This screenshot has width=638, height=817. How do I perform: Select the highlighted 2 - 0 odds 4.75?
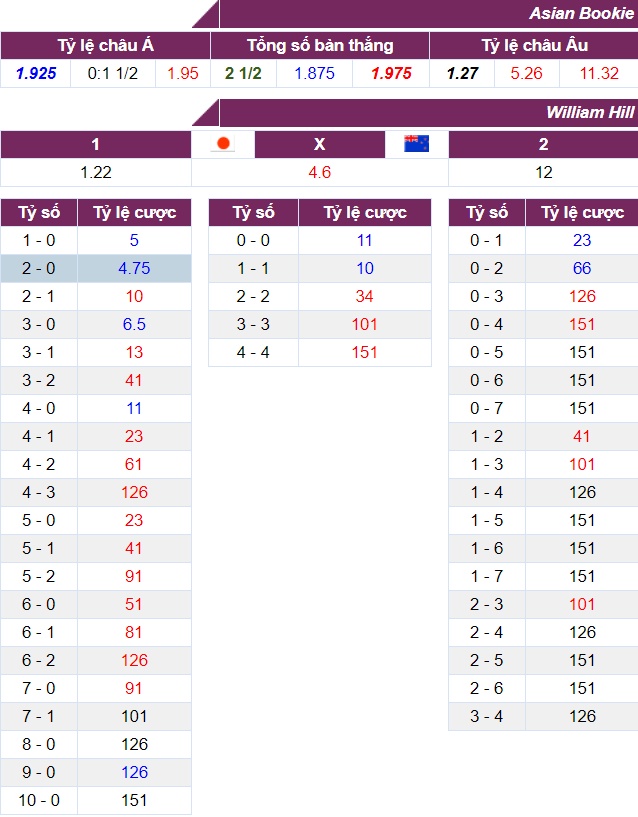coord(134,268)
